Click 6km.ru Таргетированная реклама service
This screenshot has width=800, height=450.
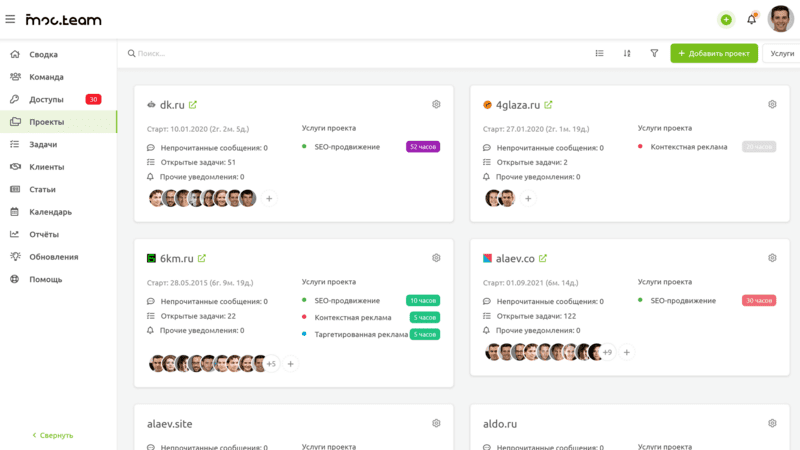click(361, 334)
